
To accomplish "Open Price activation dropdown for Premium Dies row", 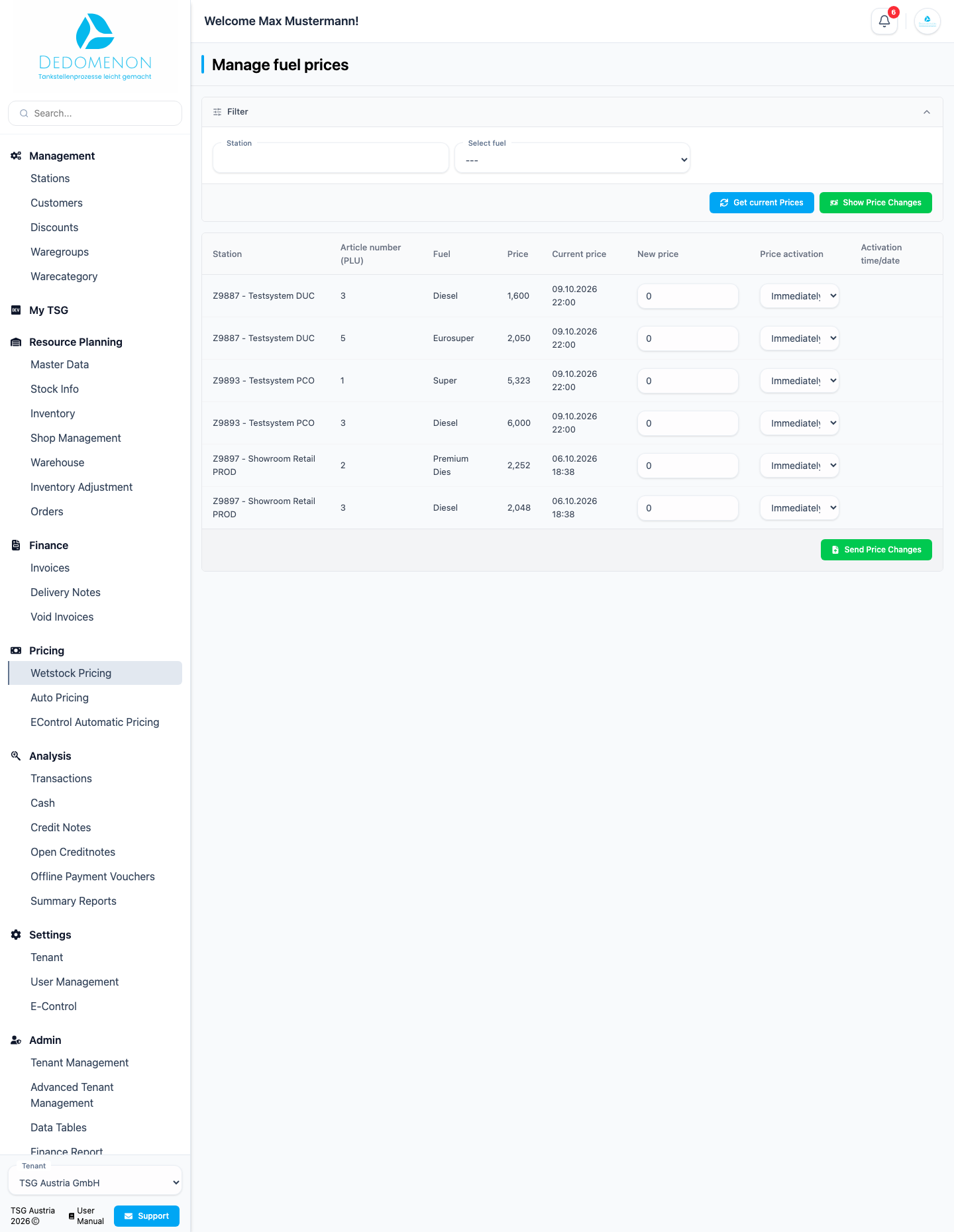I will click(800, 466).
